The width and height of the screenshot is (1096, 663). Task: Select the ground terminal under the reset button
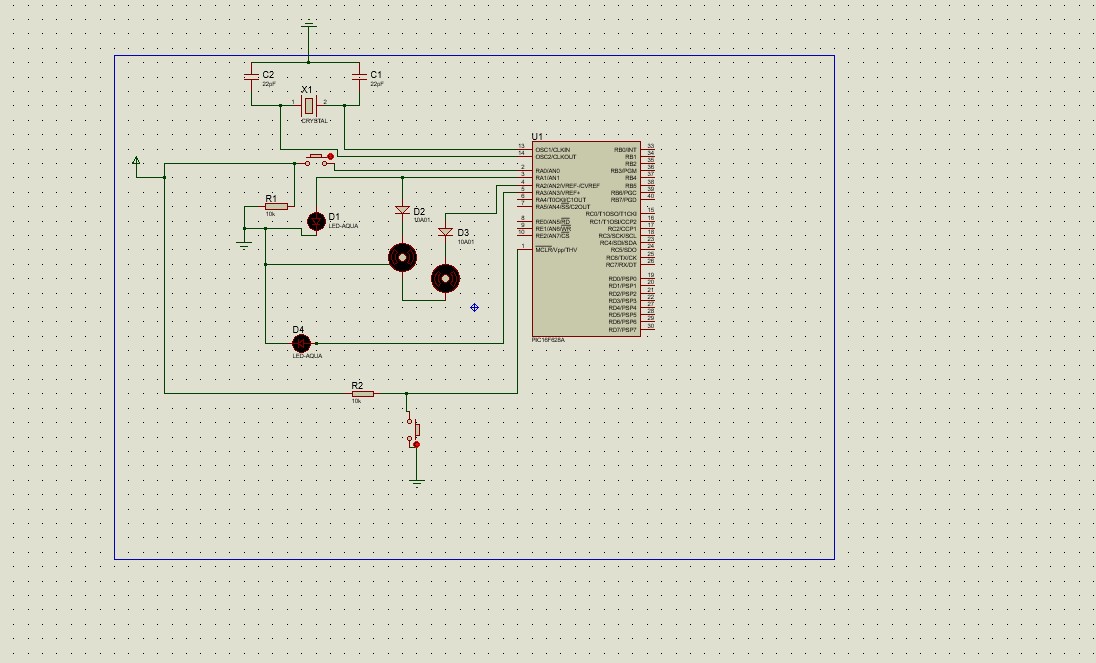pos(417,483)
